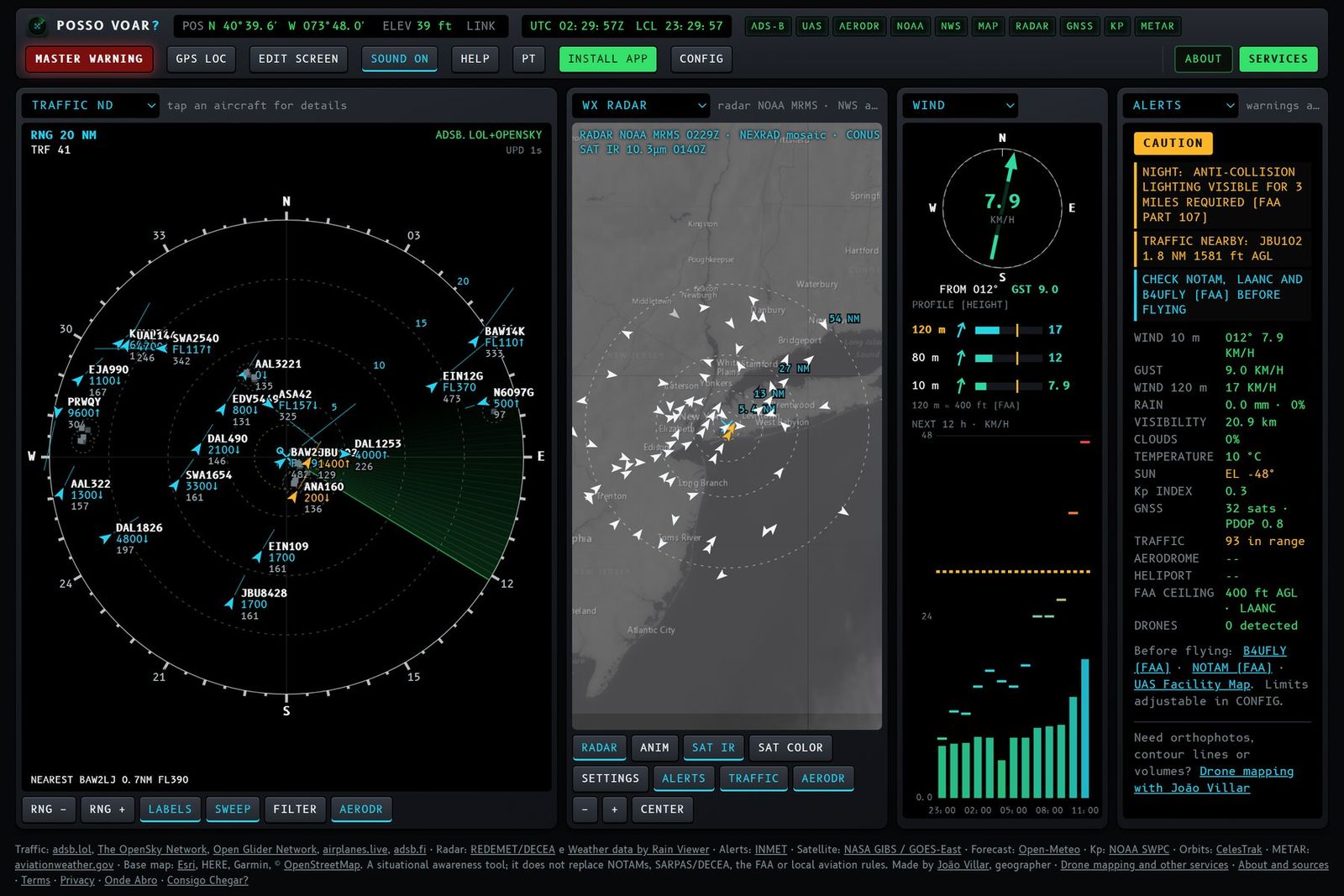Select the EIN109 aircraft icon

258,557
